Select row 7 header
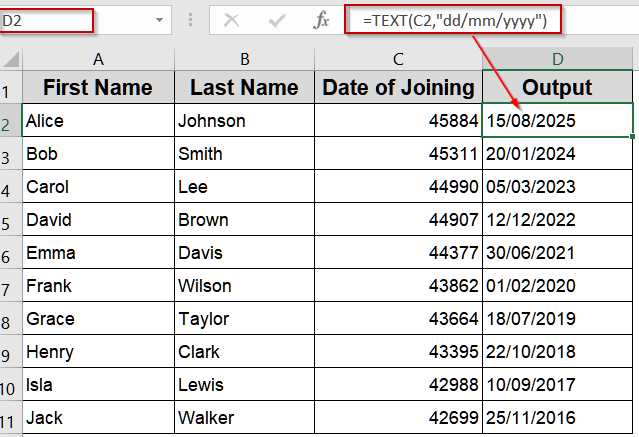Image resolution: width=639 pixels, height=437 pixels. coord(11,285)
